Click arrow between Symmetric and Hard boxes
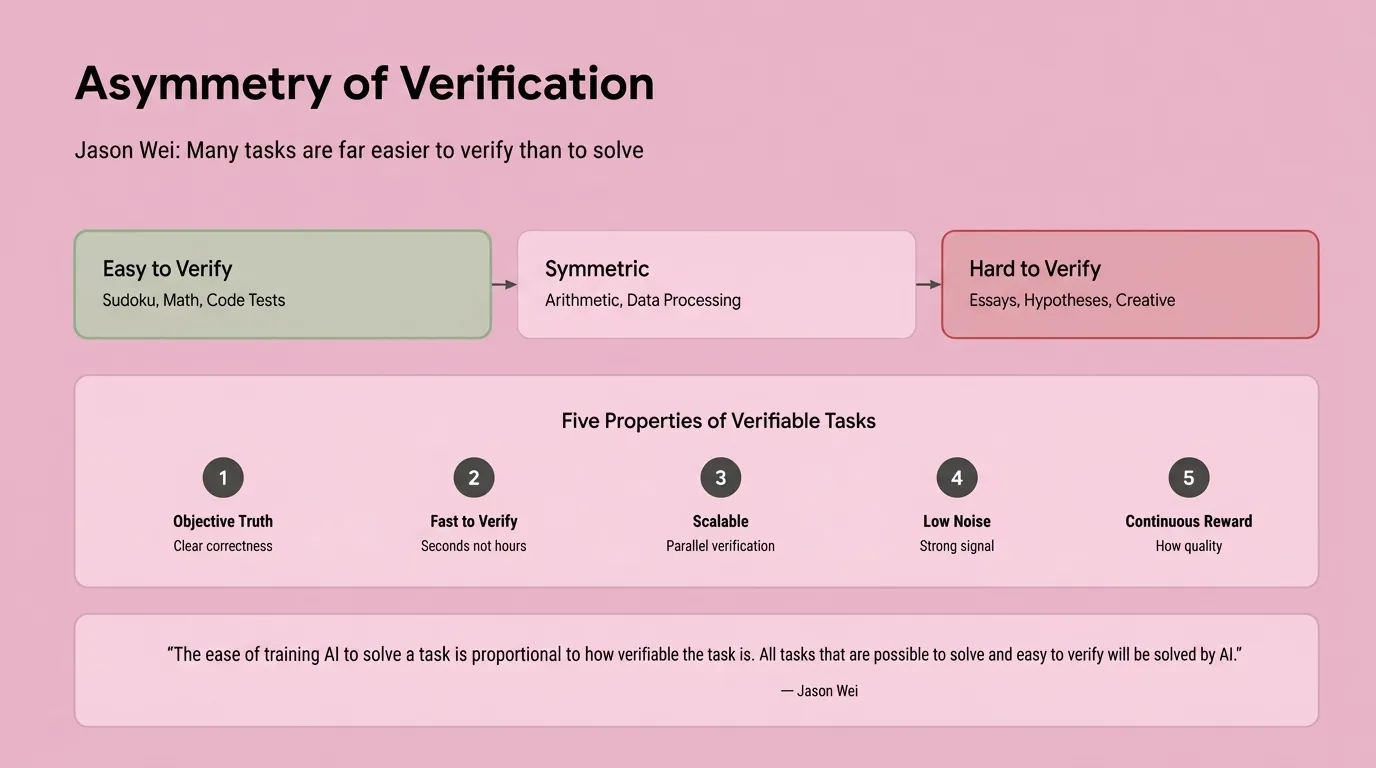1376x768 pixels. click(x=929, y=285)
